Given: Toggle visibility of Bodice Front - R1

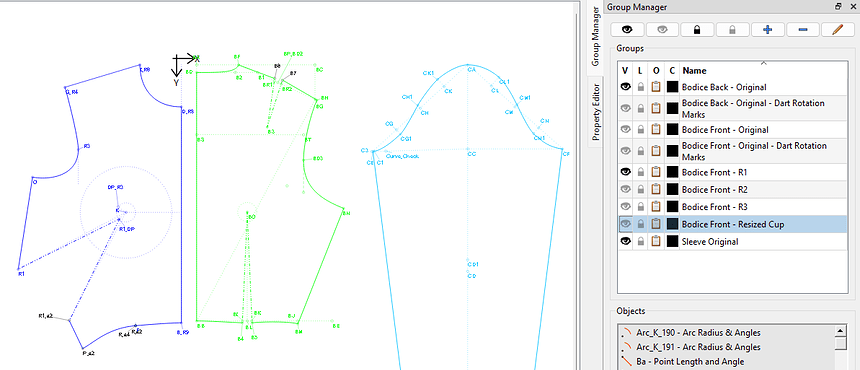Looking at the screenshot, I should pos(626,172).
